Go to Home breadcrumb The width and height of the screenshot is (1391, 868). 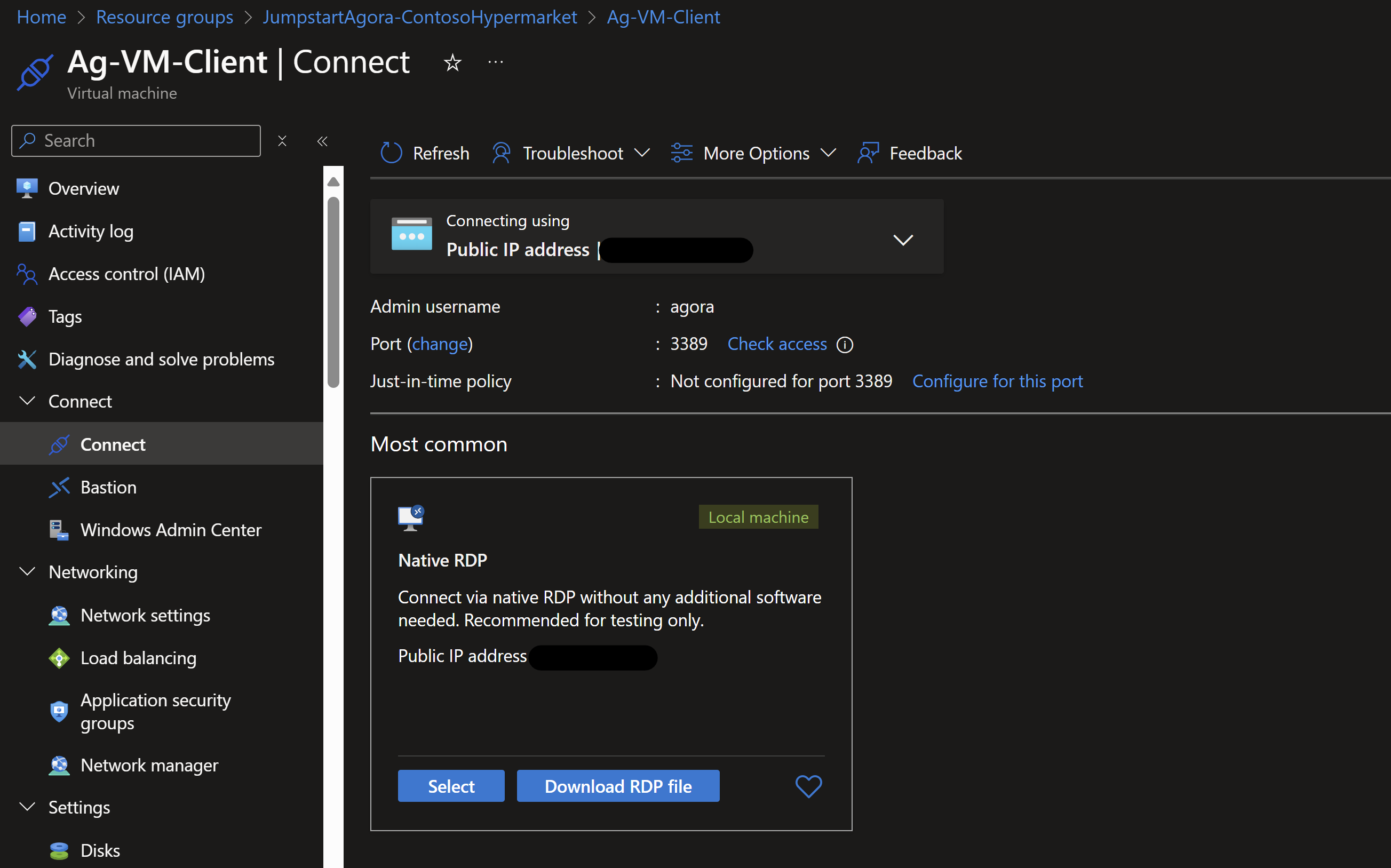(x=41, y=17)
